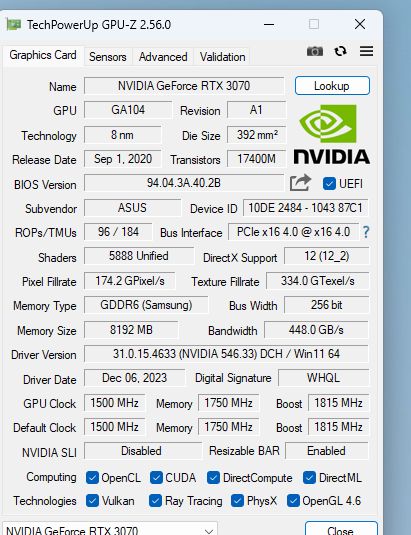Image resolution: width=411 pixels, height=535 pixels.
Task: Click the Bandwidth value 448.0 GB/s
Action: click(x=316, y=330)
